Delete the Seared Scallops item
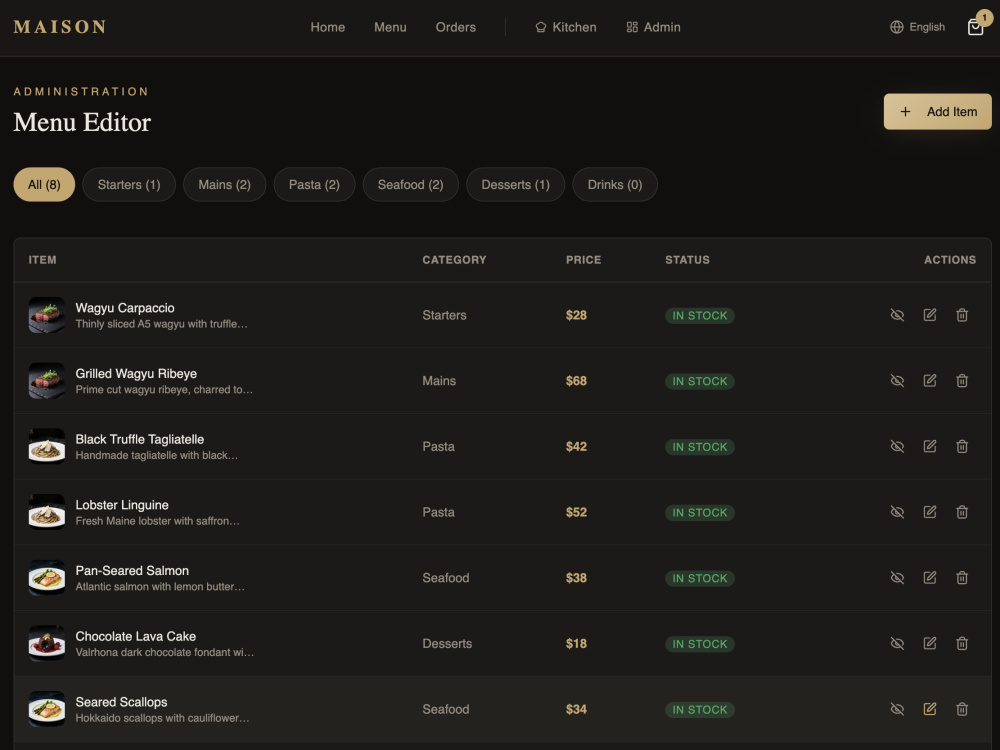Screen dimensions: 1000x750 tap(962, 709)
